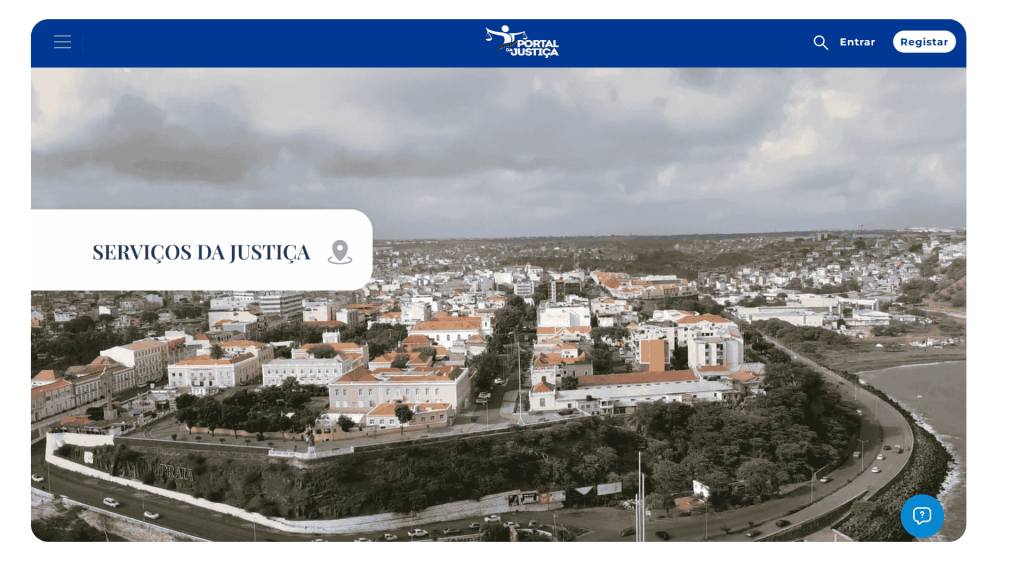
Task: Open the Serviços da Justiça white banner
Action: pos(200,250)
